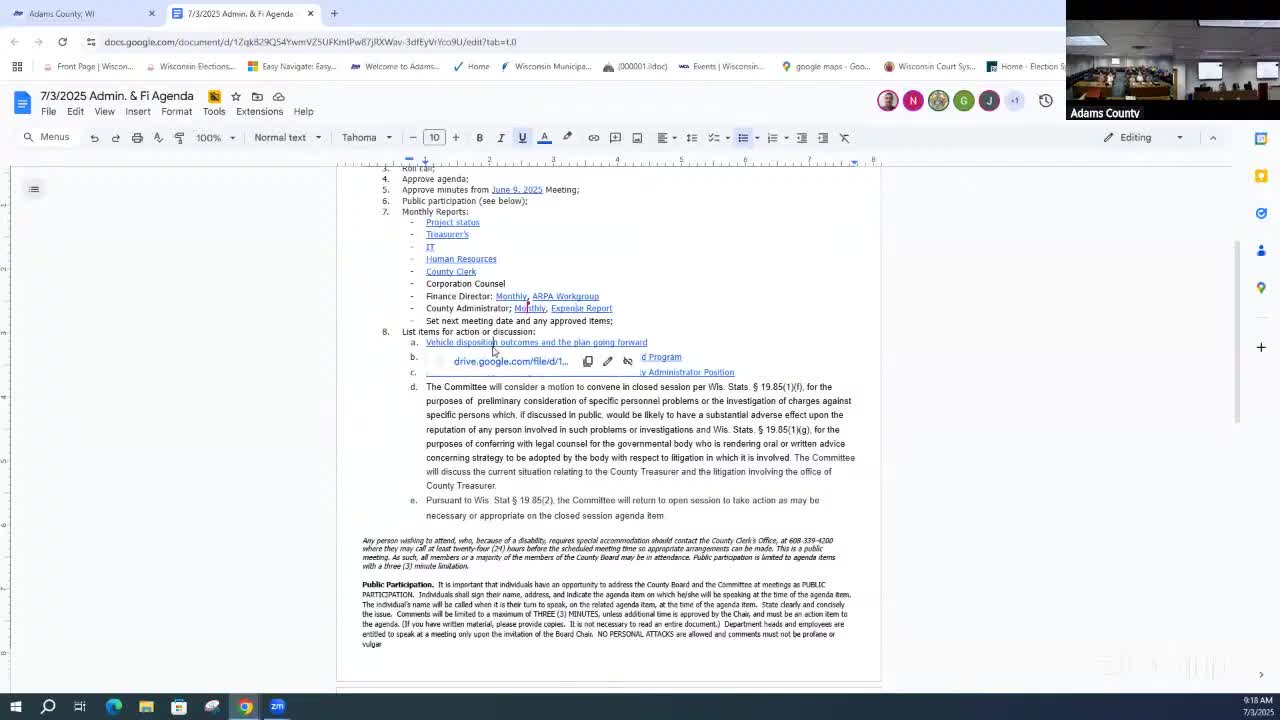Undo the last edit
Viewport: 1280px width, 720px height.
pos(94,138)
